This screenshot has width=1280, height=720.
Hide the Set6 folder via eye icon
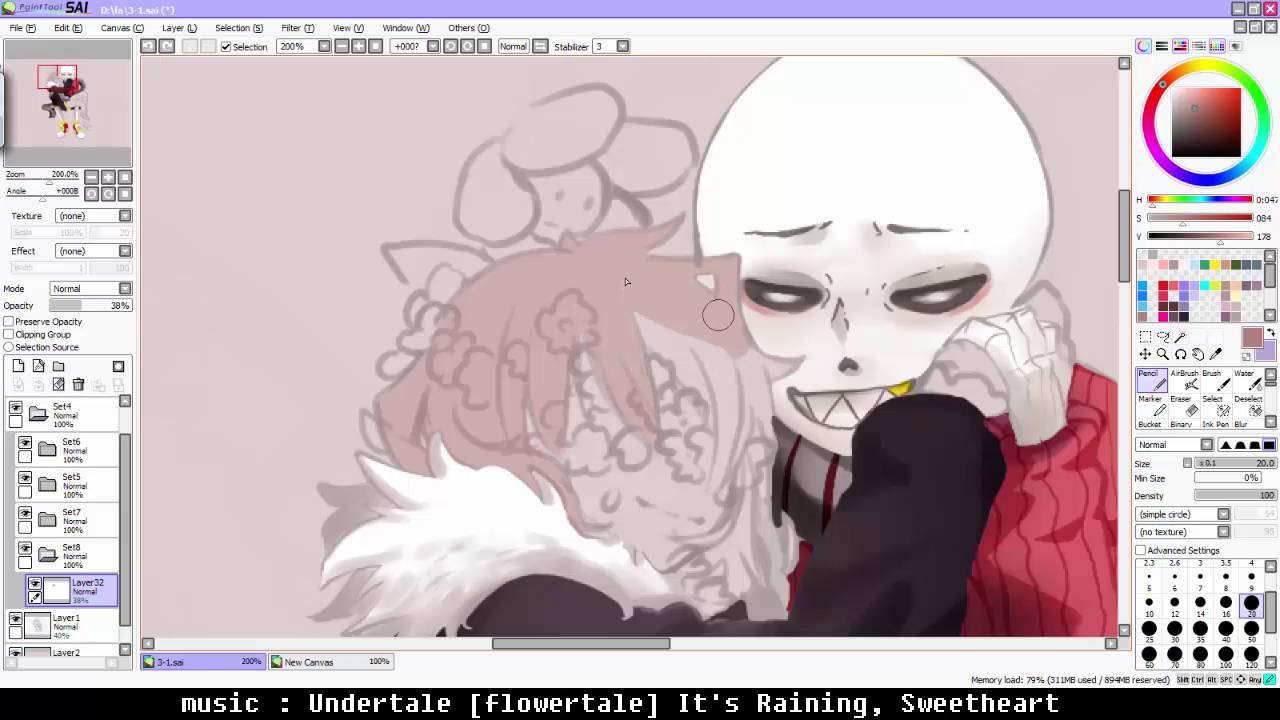[x=25, y=443]
